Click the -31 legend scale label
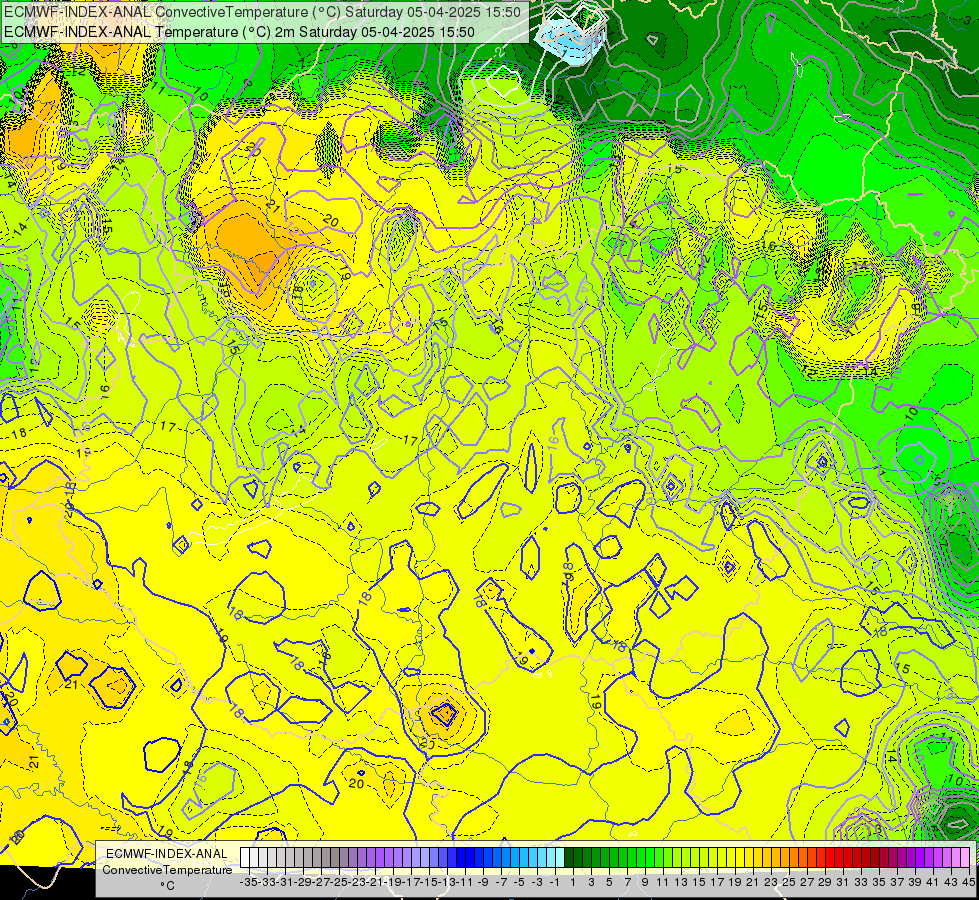 pos(285,882)
